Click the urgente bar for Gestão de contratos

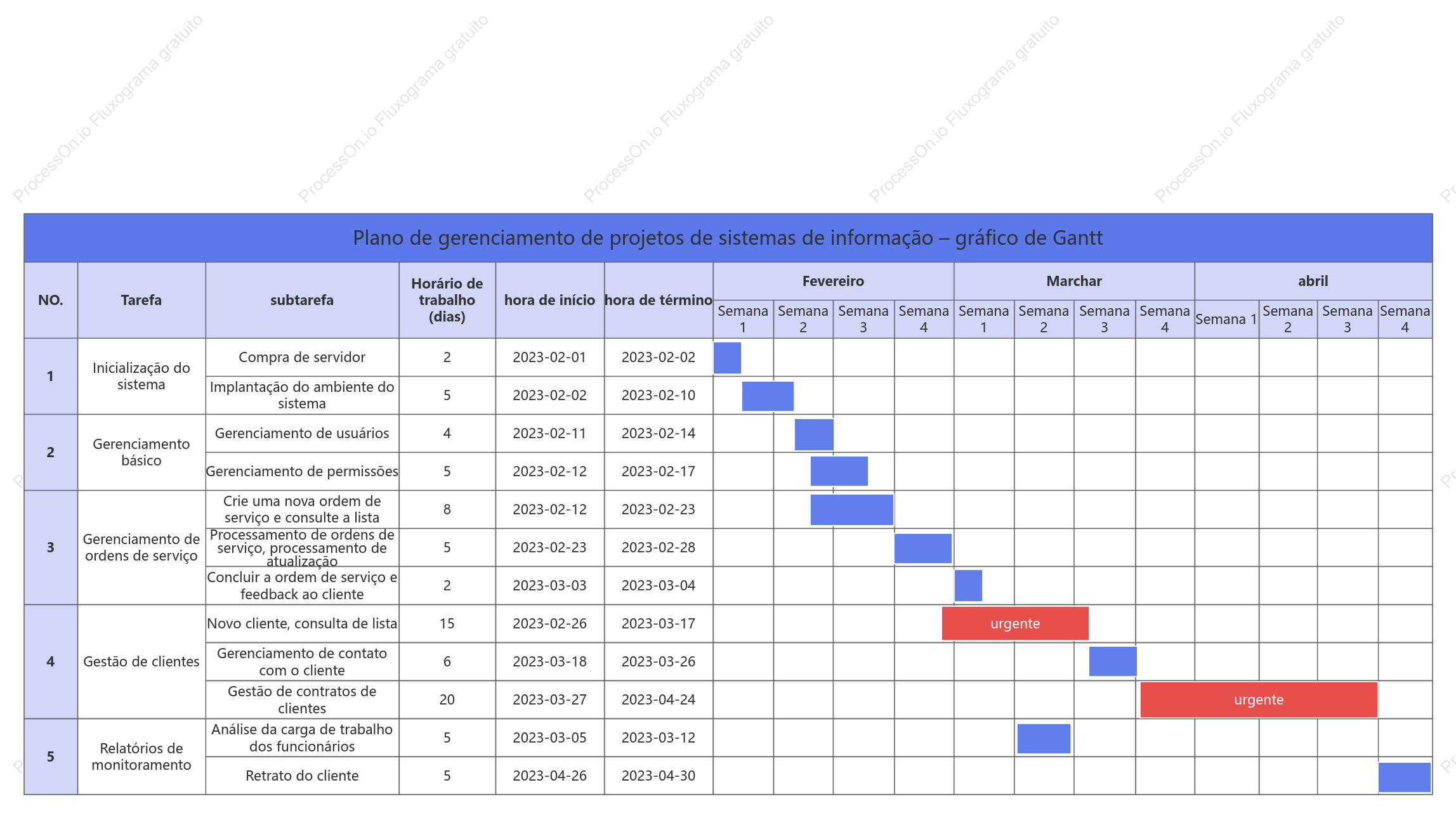1259,699
